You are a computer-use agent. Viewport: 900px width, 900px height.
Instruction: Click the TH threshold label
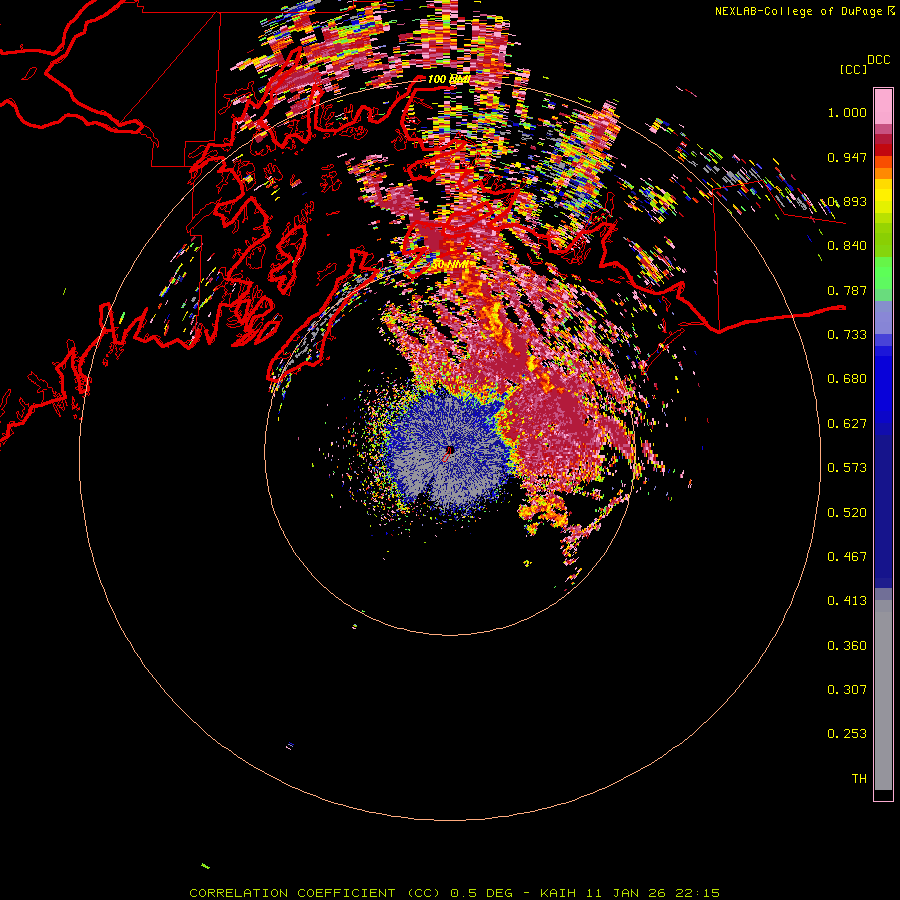click(x=859, y=779)
